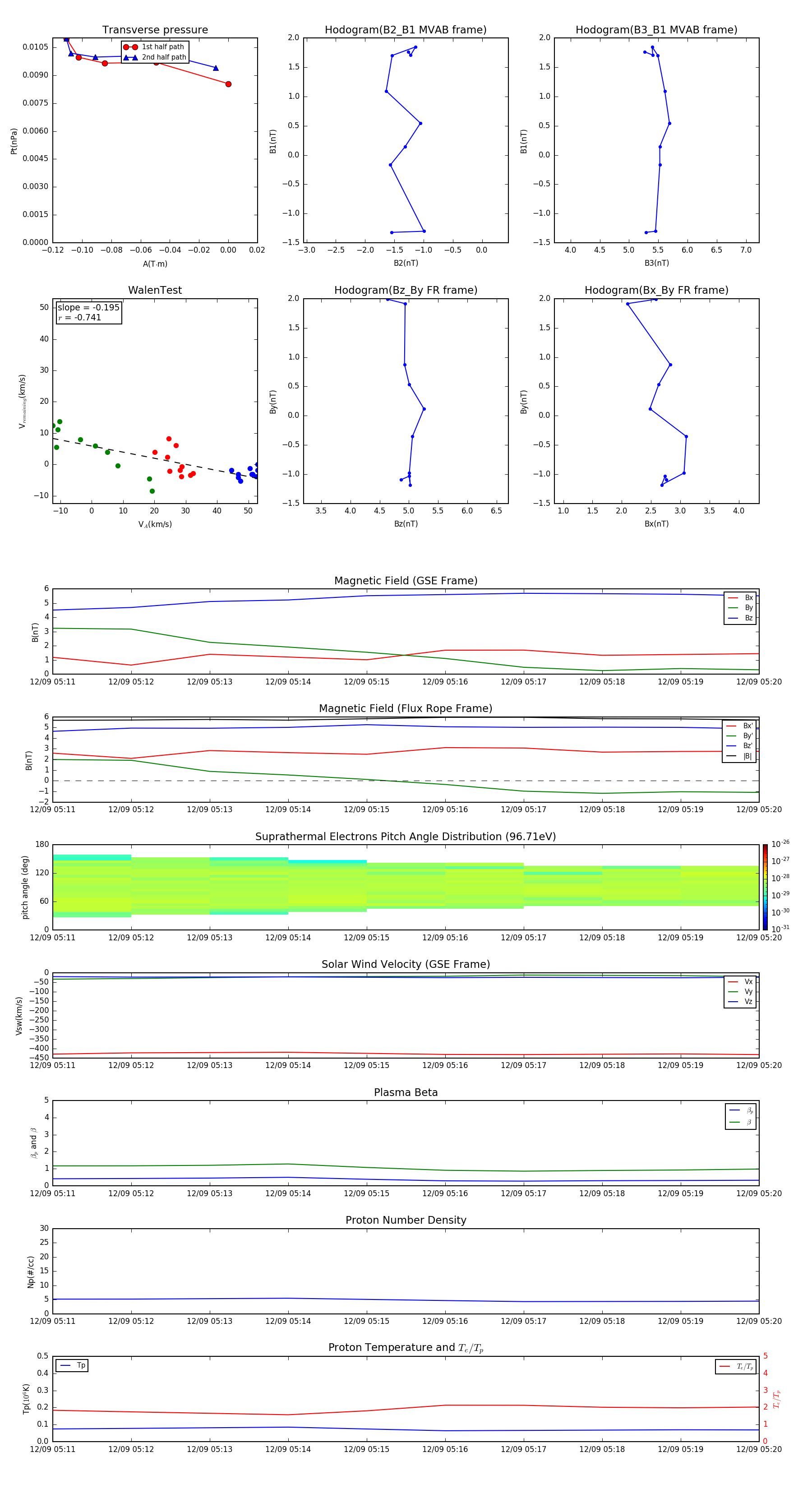This screenshot has height=1489, width=812.
Task: Select the Vz entry in the velocity legend
Action: coord(740,1002)
